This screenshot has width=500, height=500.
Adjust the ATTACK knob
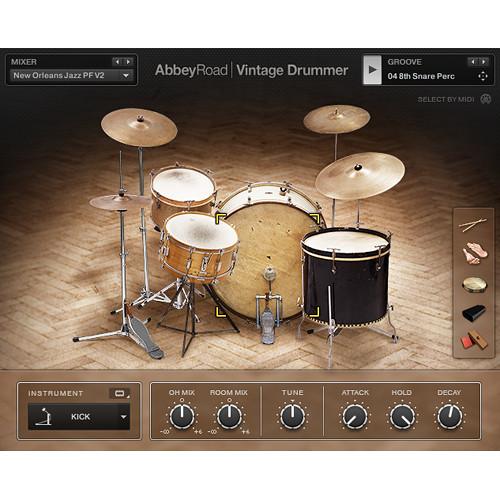point(355,416)
